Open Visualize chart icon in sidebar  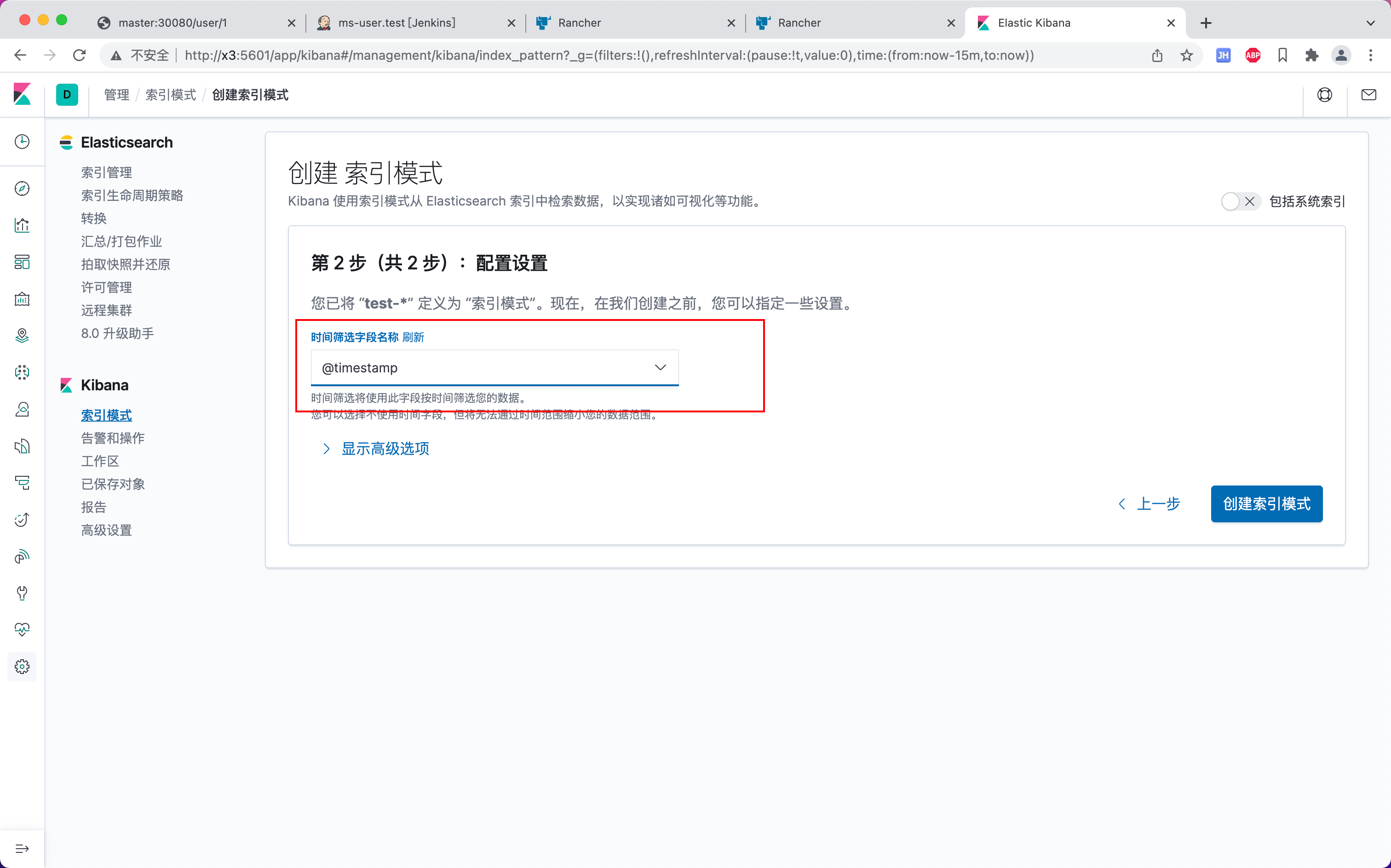click(22, 225)
